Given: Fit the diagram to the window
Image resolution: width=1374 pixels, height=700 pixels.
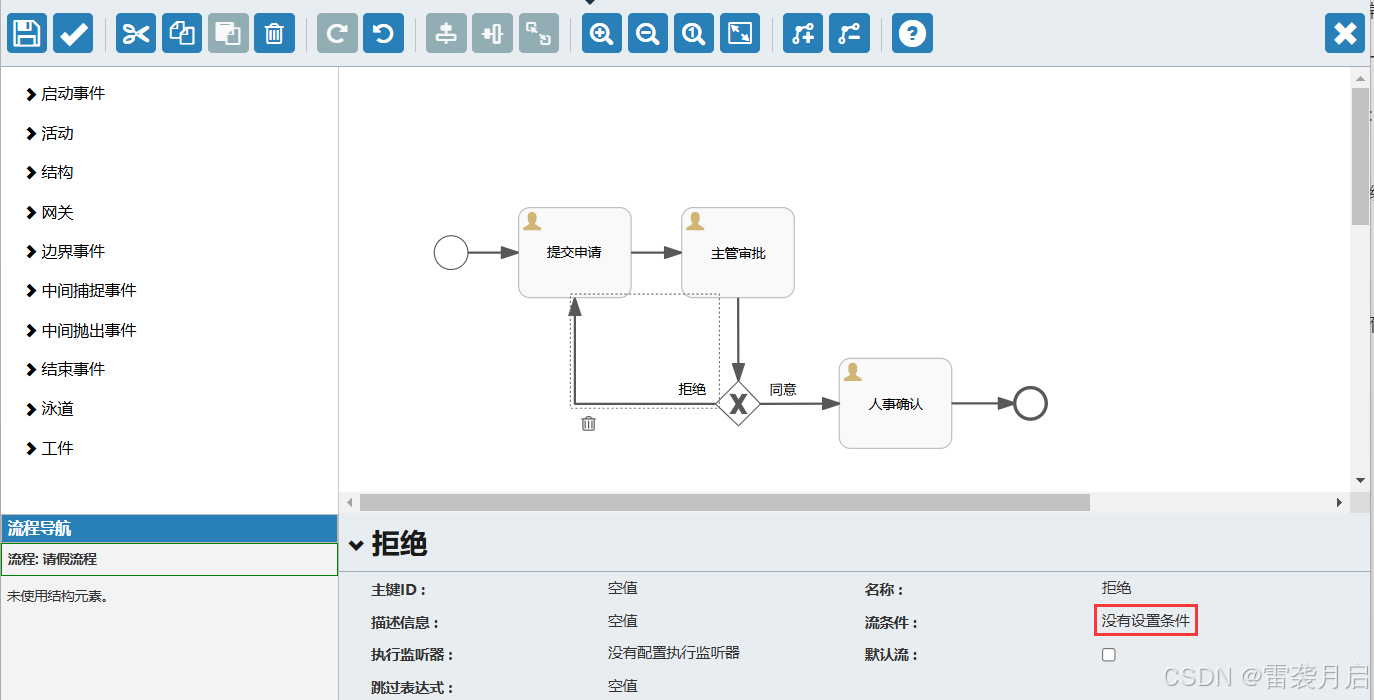Looking at the screenshot, I should 740,33.
